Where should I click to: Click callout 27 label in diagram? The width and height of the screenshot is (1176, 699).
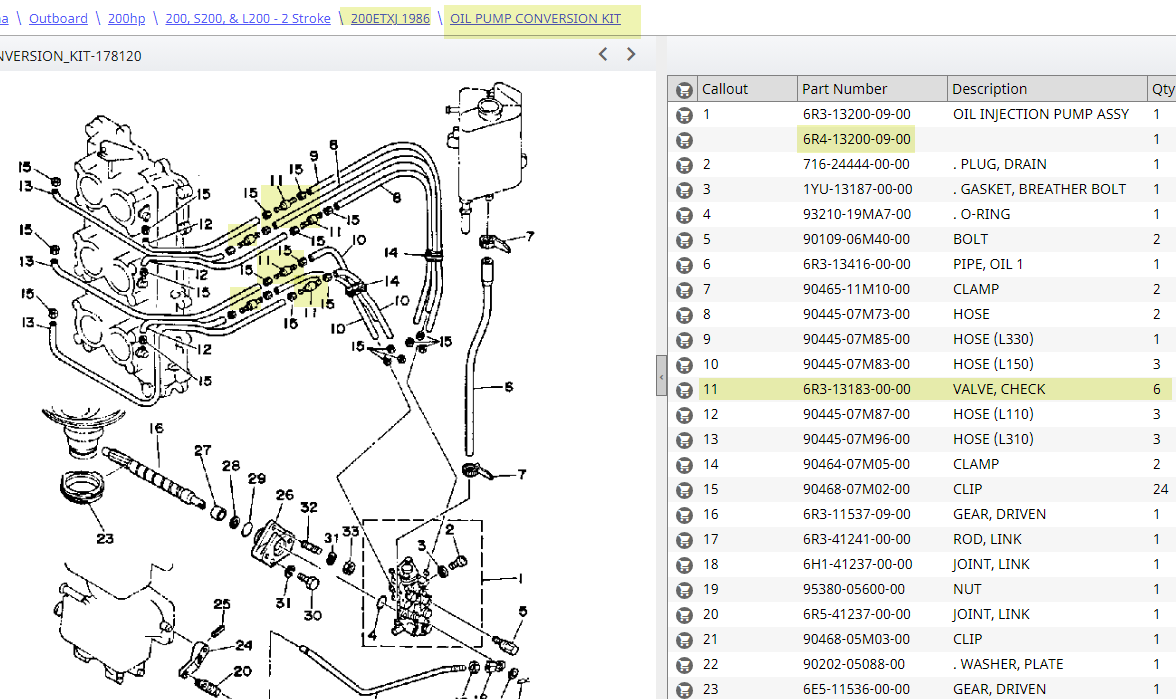202,450
